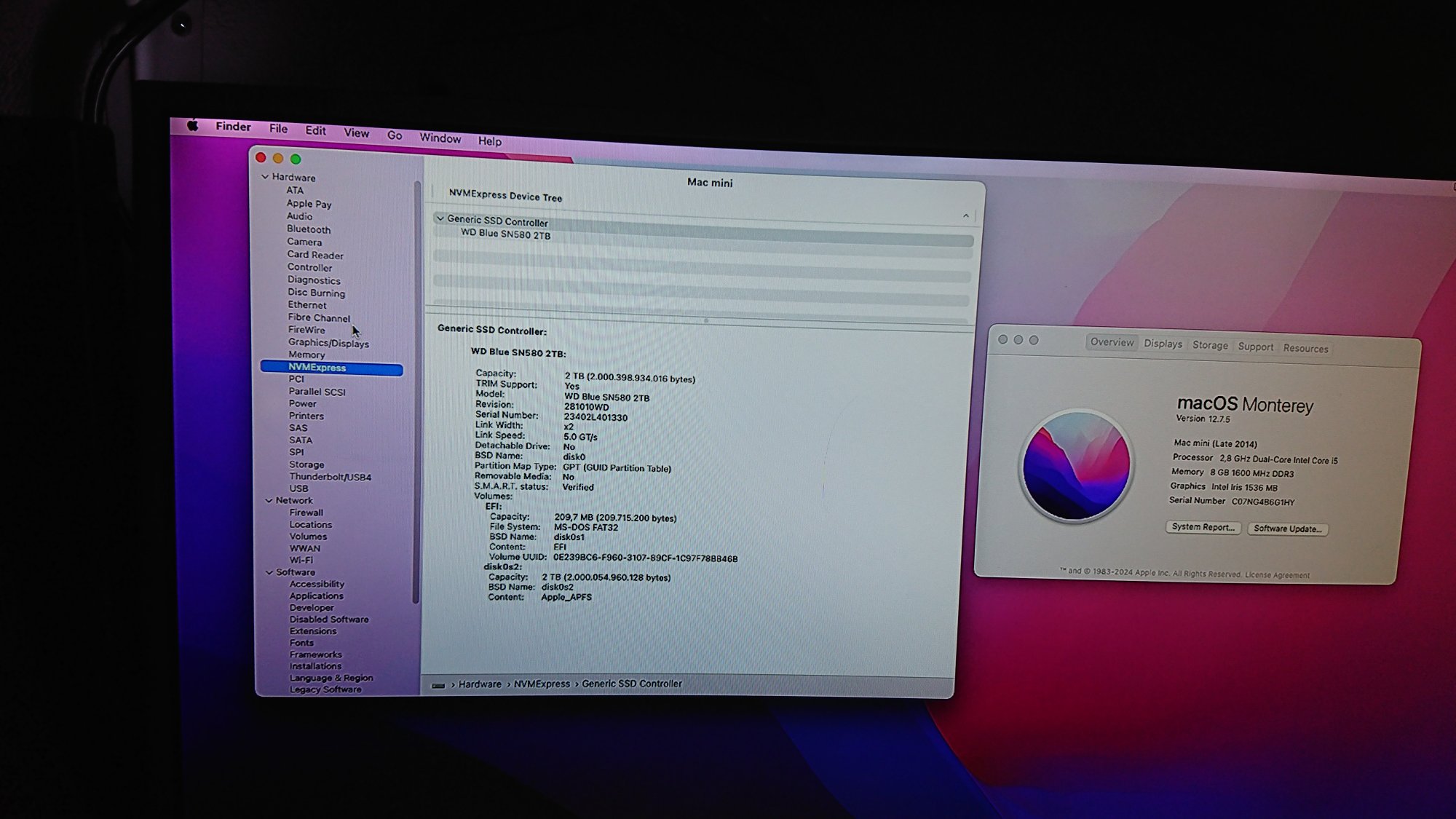Viewport: 1456px width, 819px height.
Task: Click the sidebar vertical scrollbar
Action: tap(416, 393)
